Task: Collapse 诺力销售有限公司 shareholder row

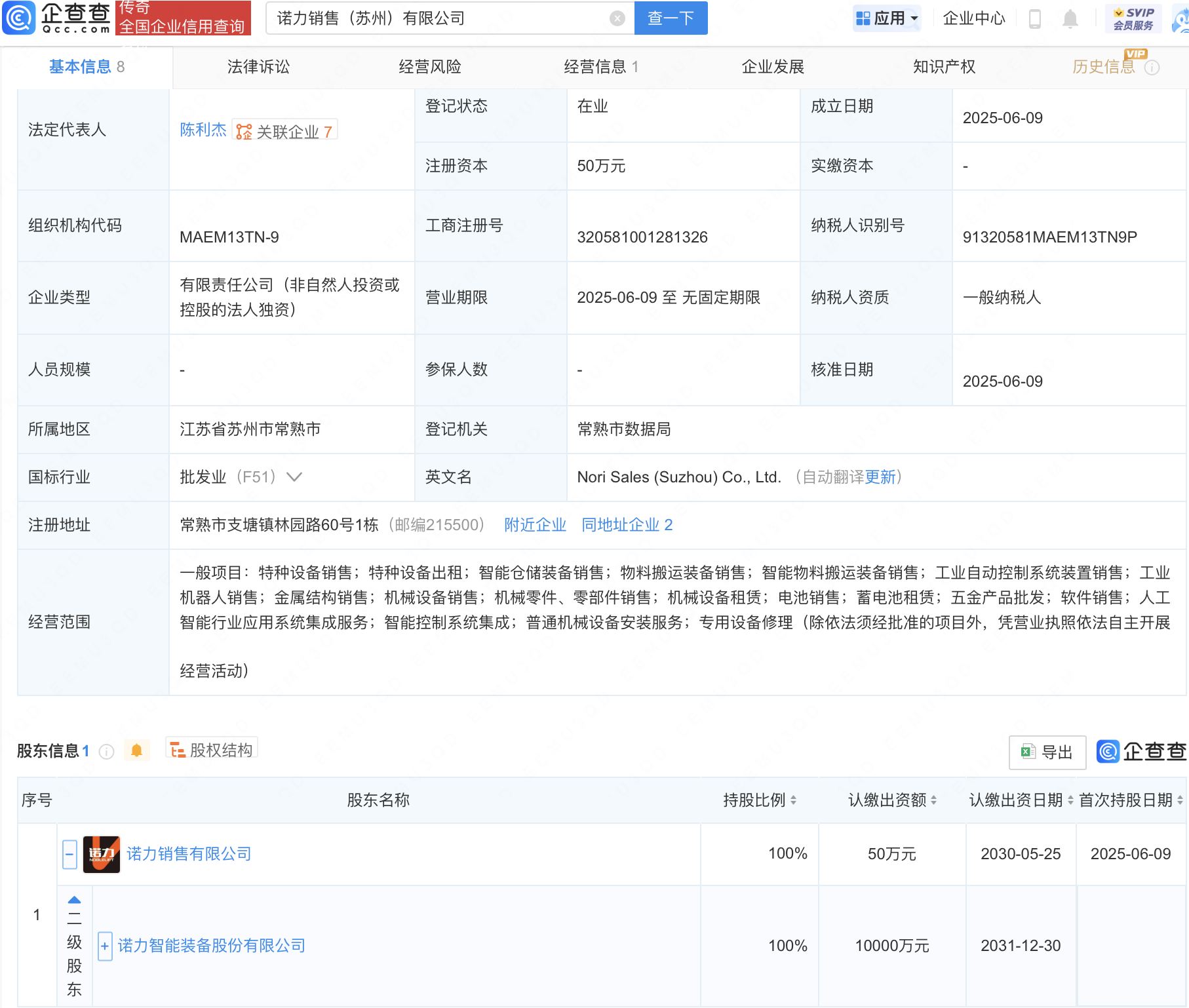Action: click(x=69, y=854)
